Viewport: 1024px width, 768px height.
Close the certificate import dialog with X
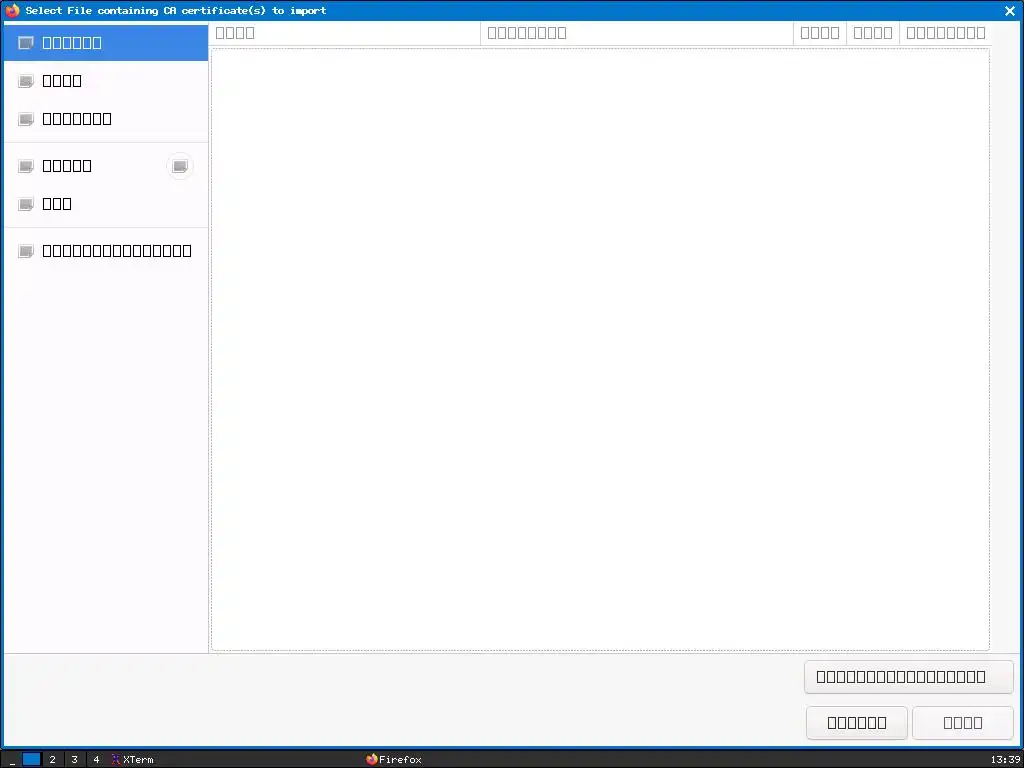[1010, 10]
